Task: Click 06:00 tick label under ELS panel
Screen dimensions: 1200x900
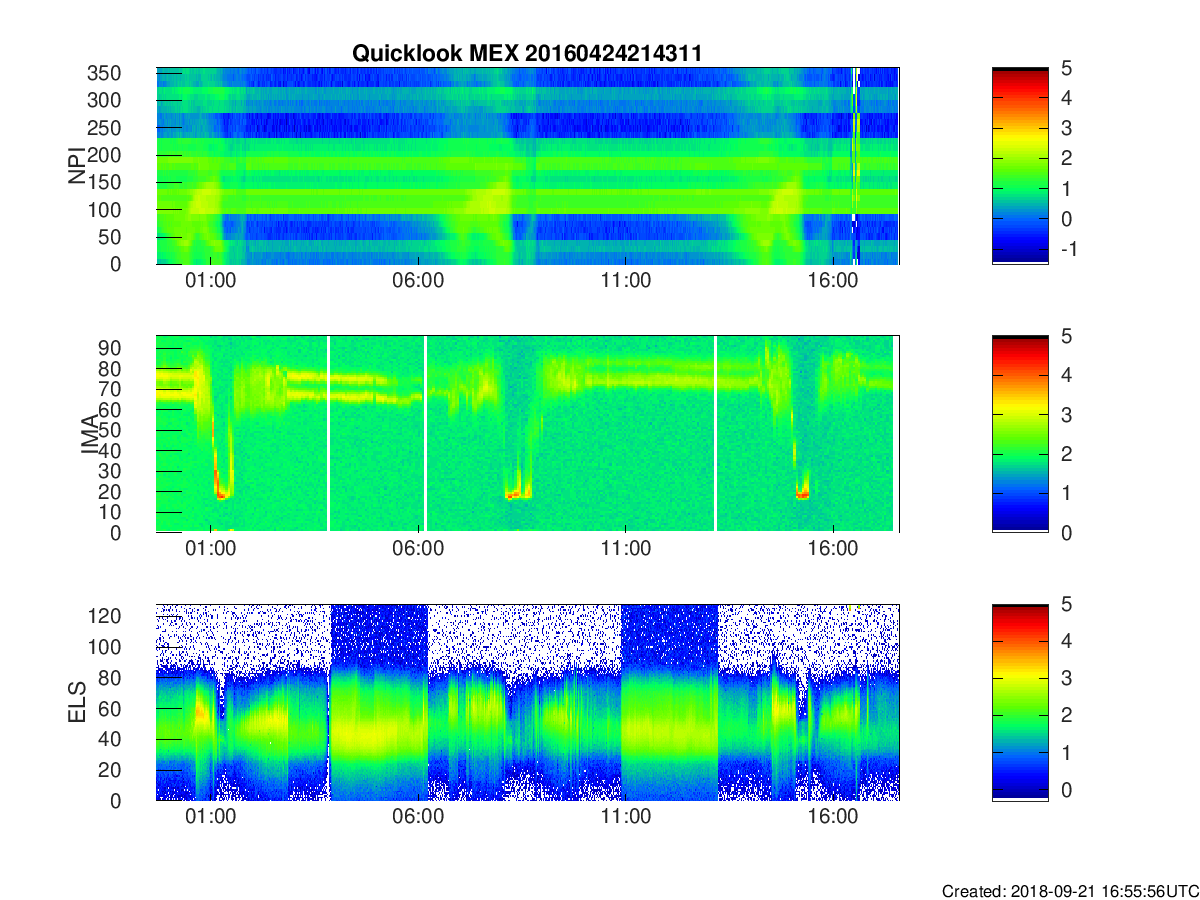Action: click(418, 817)
